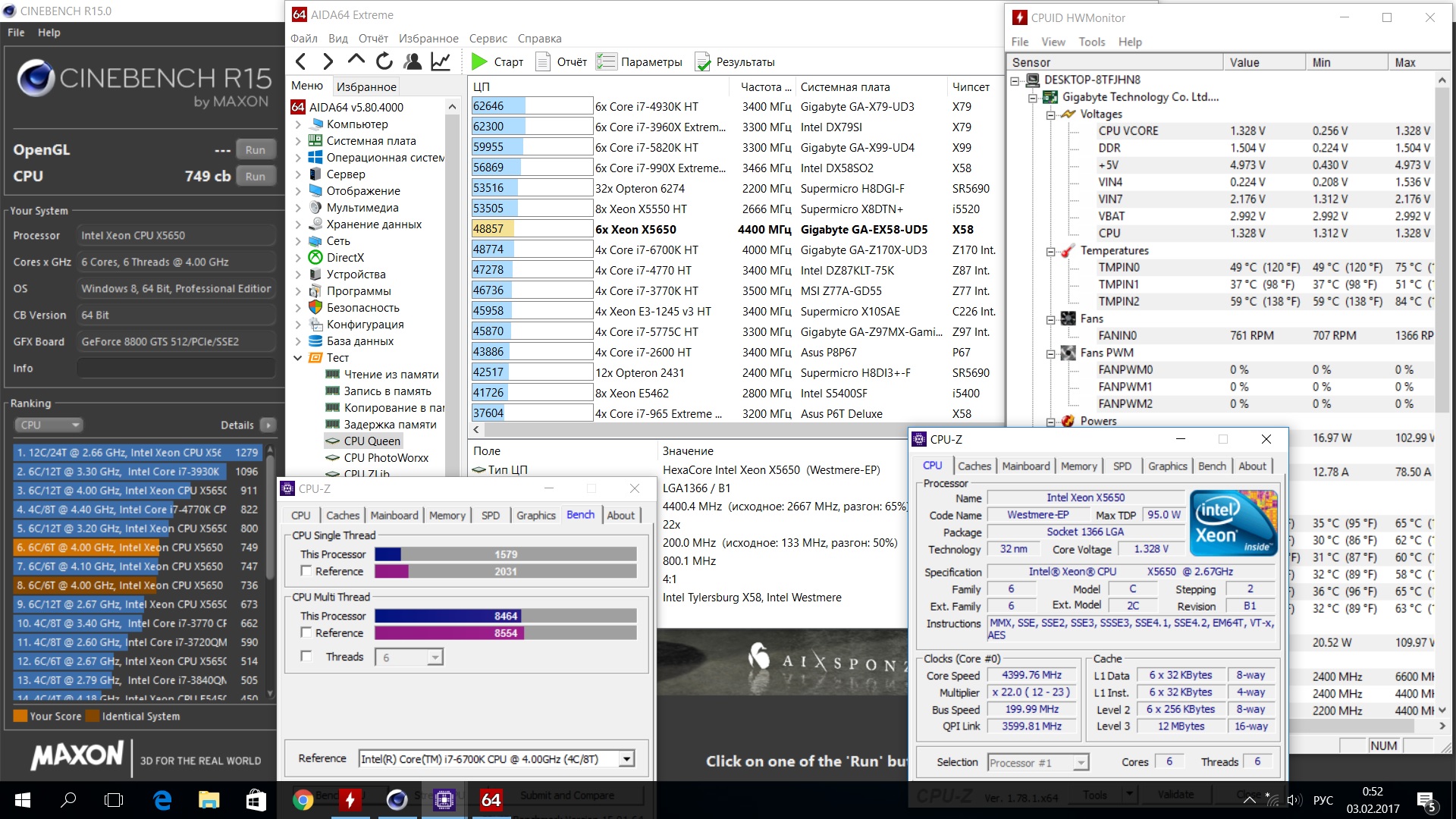Open notification center on taskbar
Viewport: 1456px width, 819px height.
click(x=1426, y=800)
